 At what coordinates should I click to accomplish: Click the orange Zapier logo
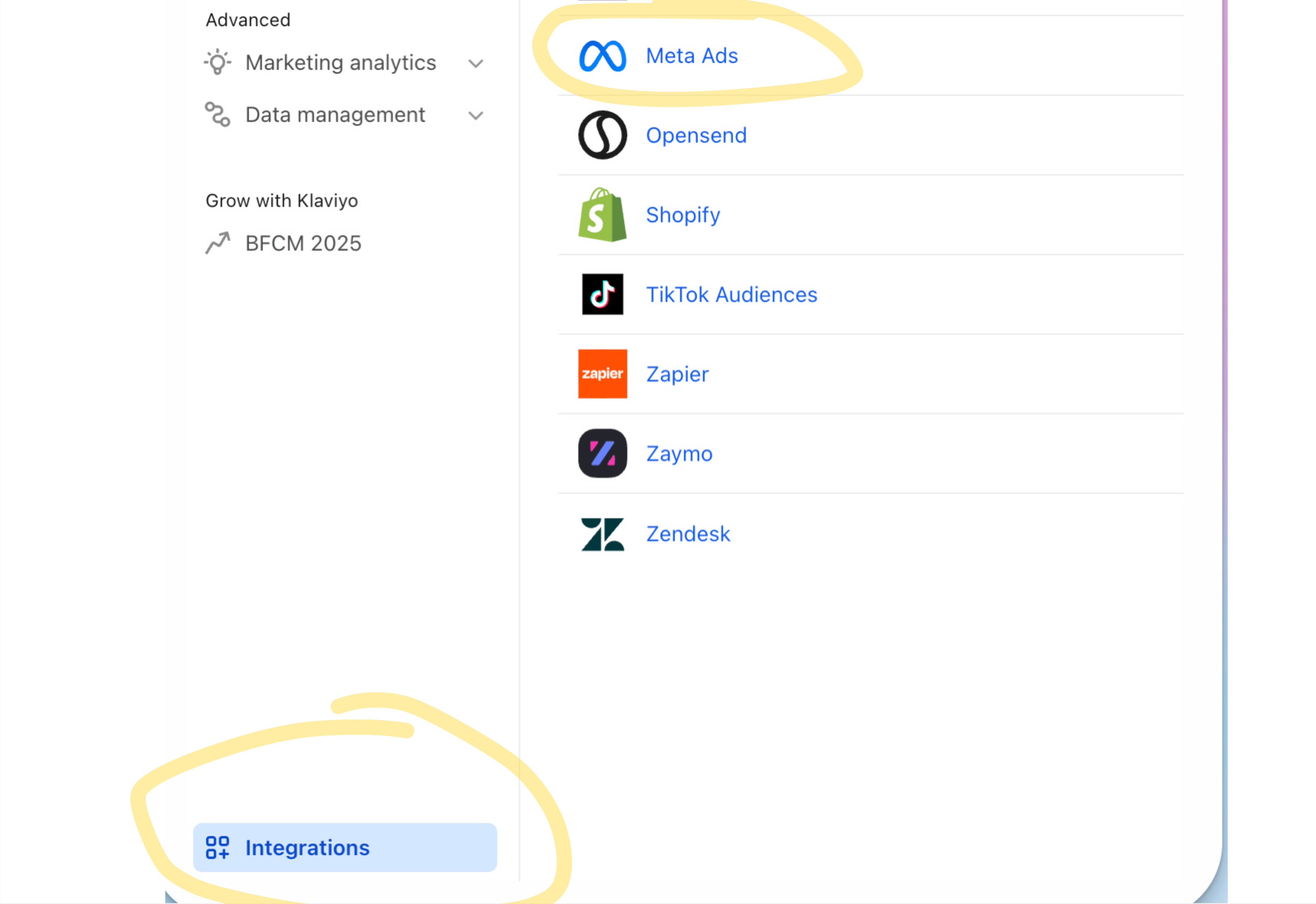[x=602, y=374]
